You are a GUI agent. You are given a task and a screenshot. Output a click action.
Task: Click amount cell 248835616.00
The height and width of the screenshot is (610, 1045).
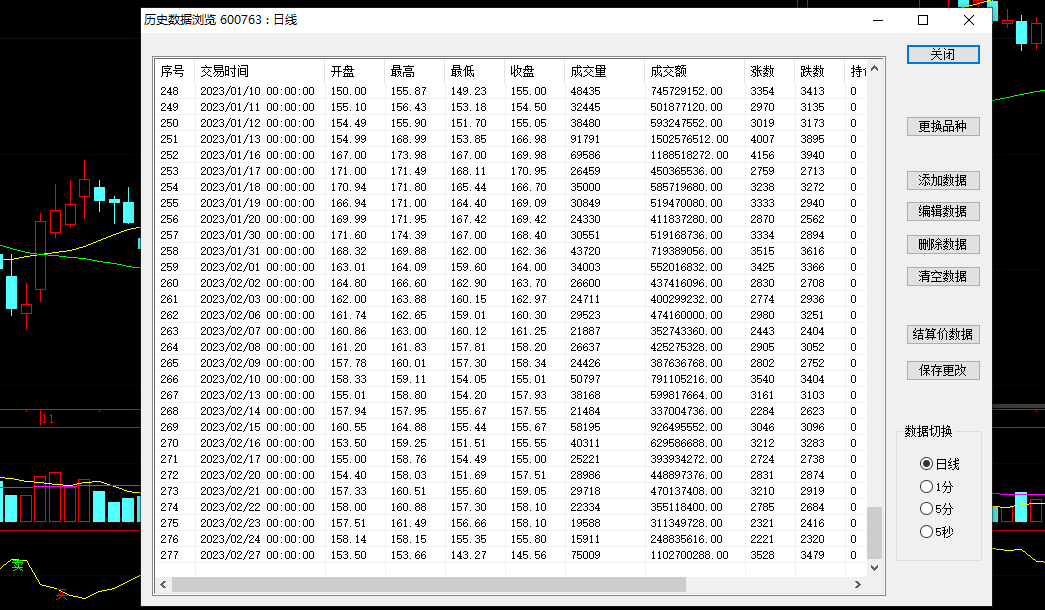[x=686, y=539]
